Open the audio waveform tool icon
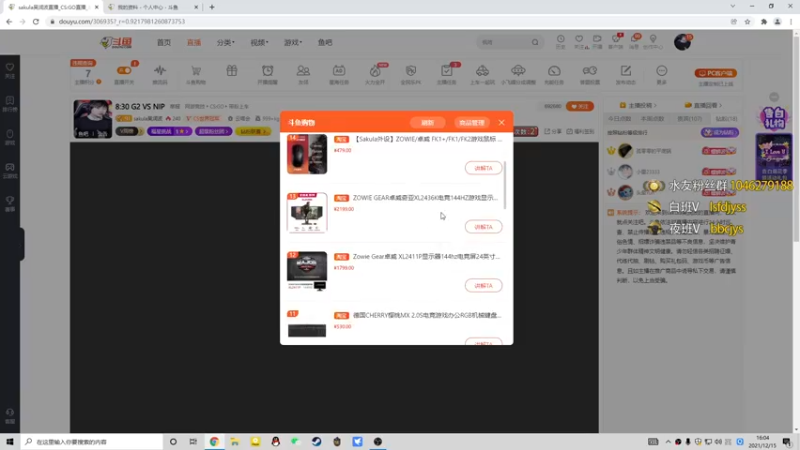Viewport: 800px width, 450px height. click(x=160, y=70)
